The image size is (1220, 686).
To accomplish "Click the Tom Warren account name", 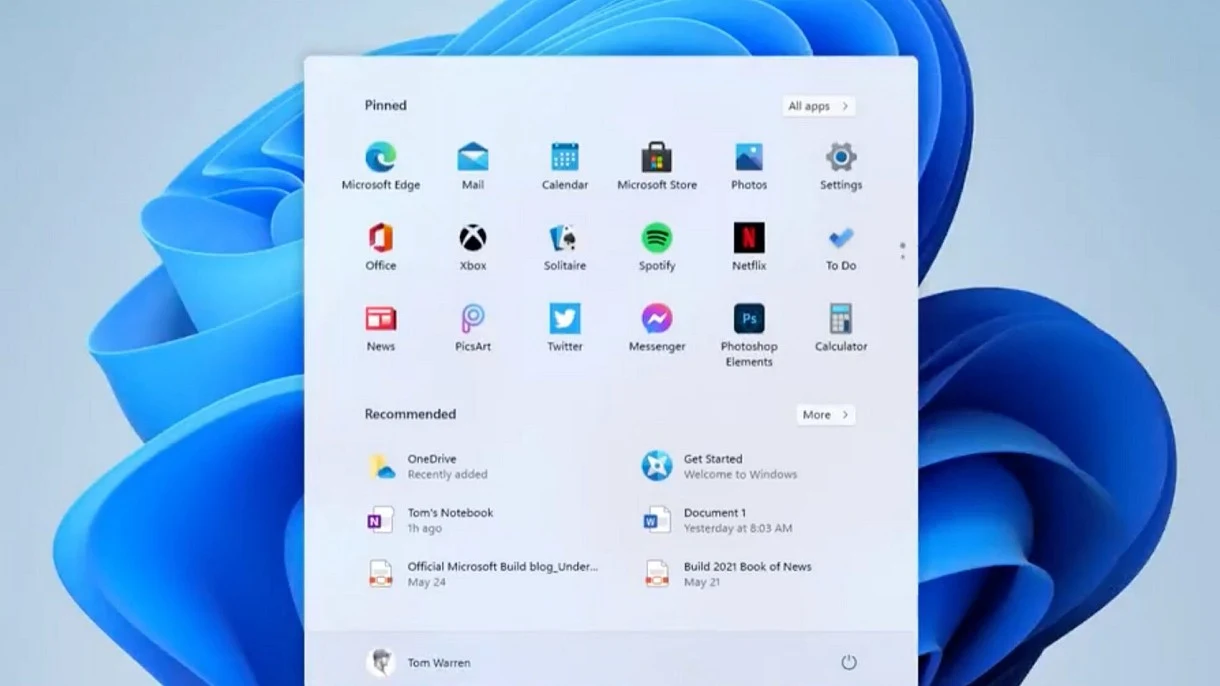I will [439, 662].
